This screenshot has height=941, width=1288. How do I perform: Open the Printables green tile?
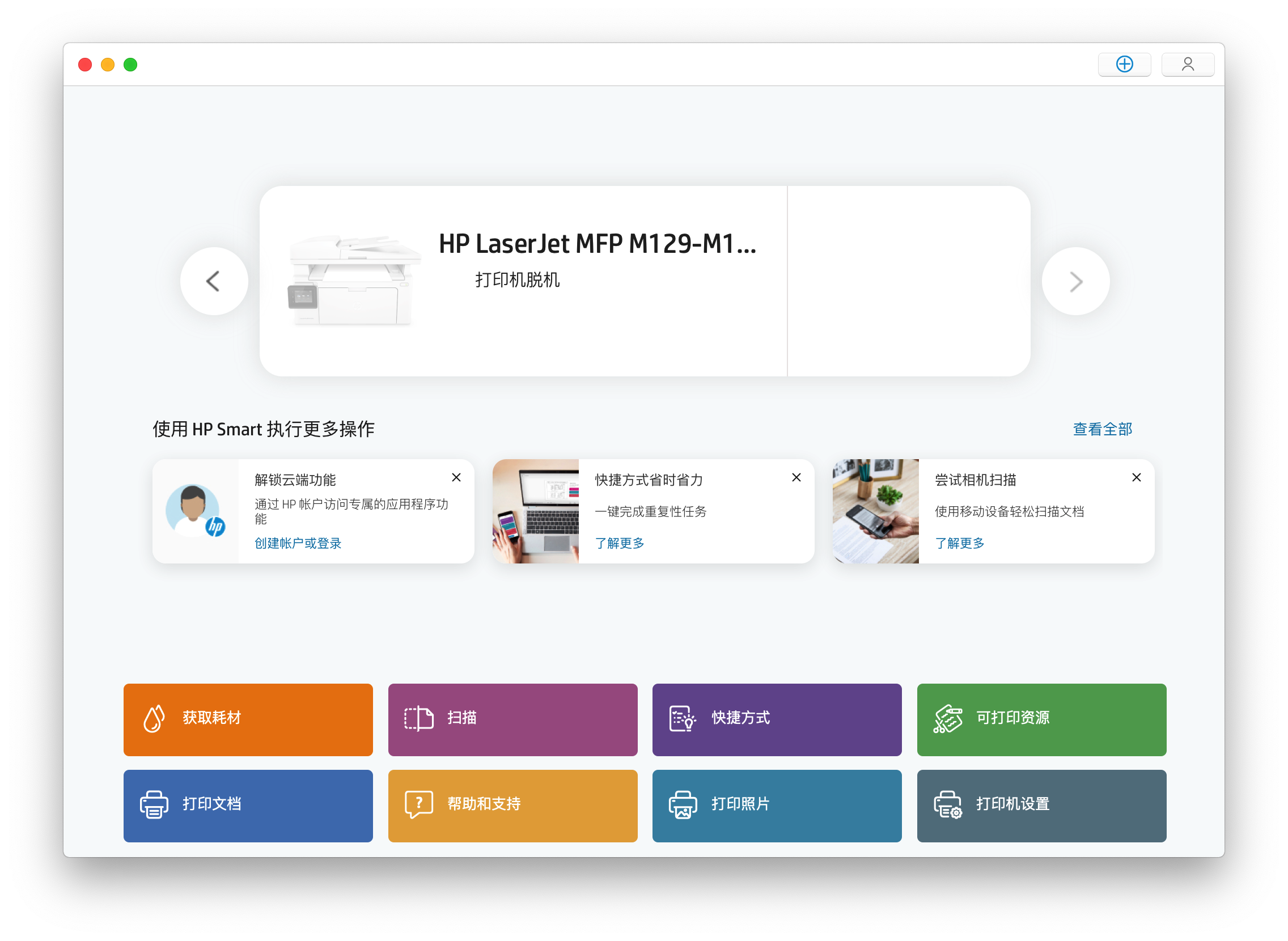click(x=1041, y=719)
